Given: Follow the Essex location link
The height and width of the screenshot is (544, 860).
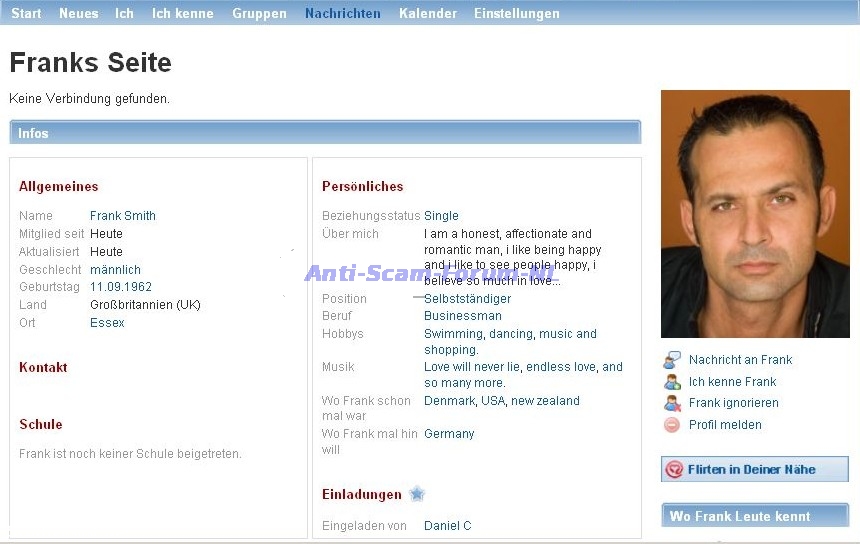Looking at the screenshot, I should (x=107, y=323).
